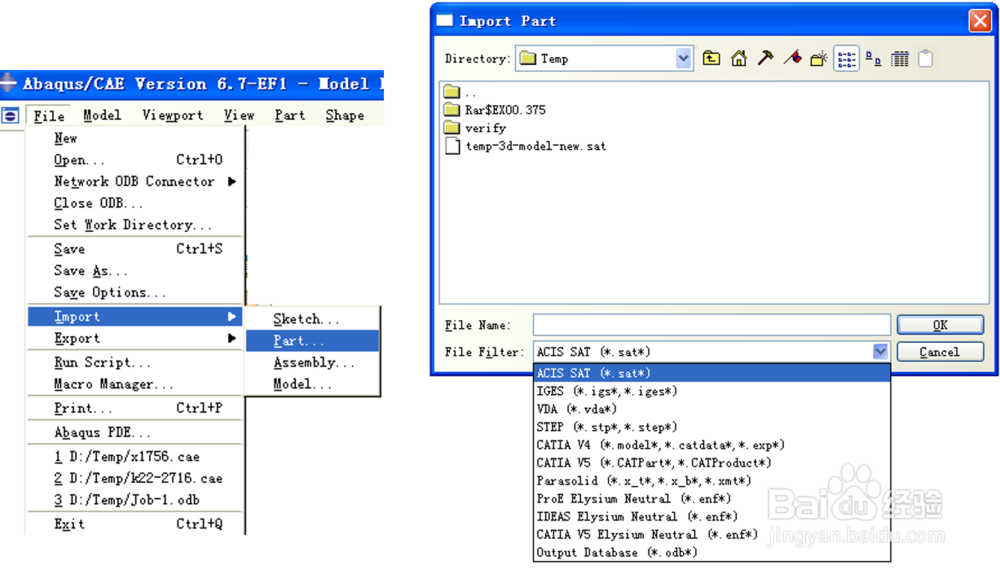Screen dimensions: 1000x570
Task: Switch to detailed table view icon
Action: tap(900, 59)
